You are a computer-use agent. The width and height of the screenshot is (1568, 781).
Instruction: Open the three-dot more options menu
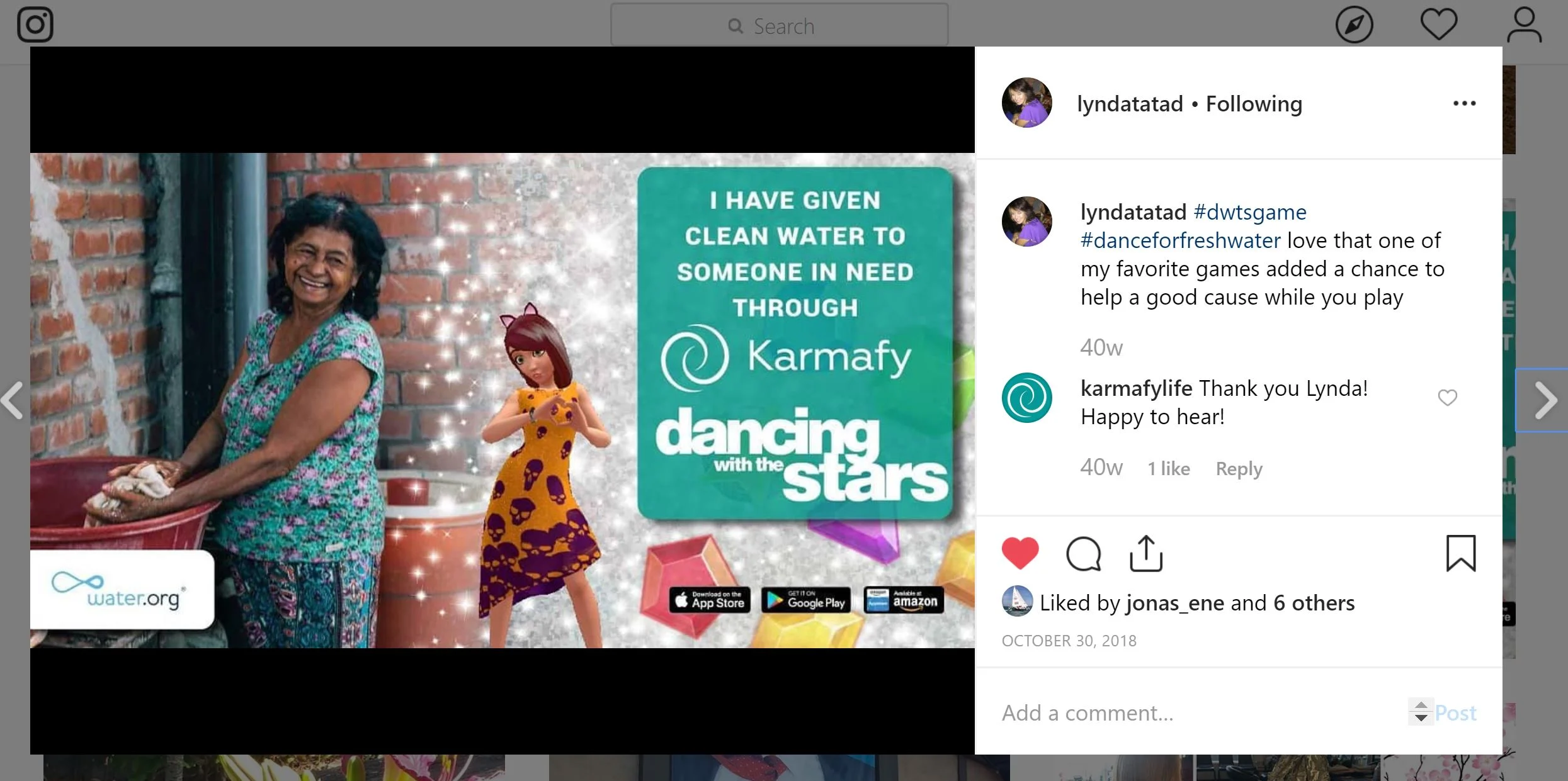click(x=1464, y=103)
